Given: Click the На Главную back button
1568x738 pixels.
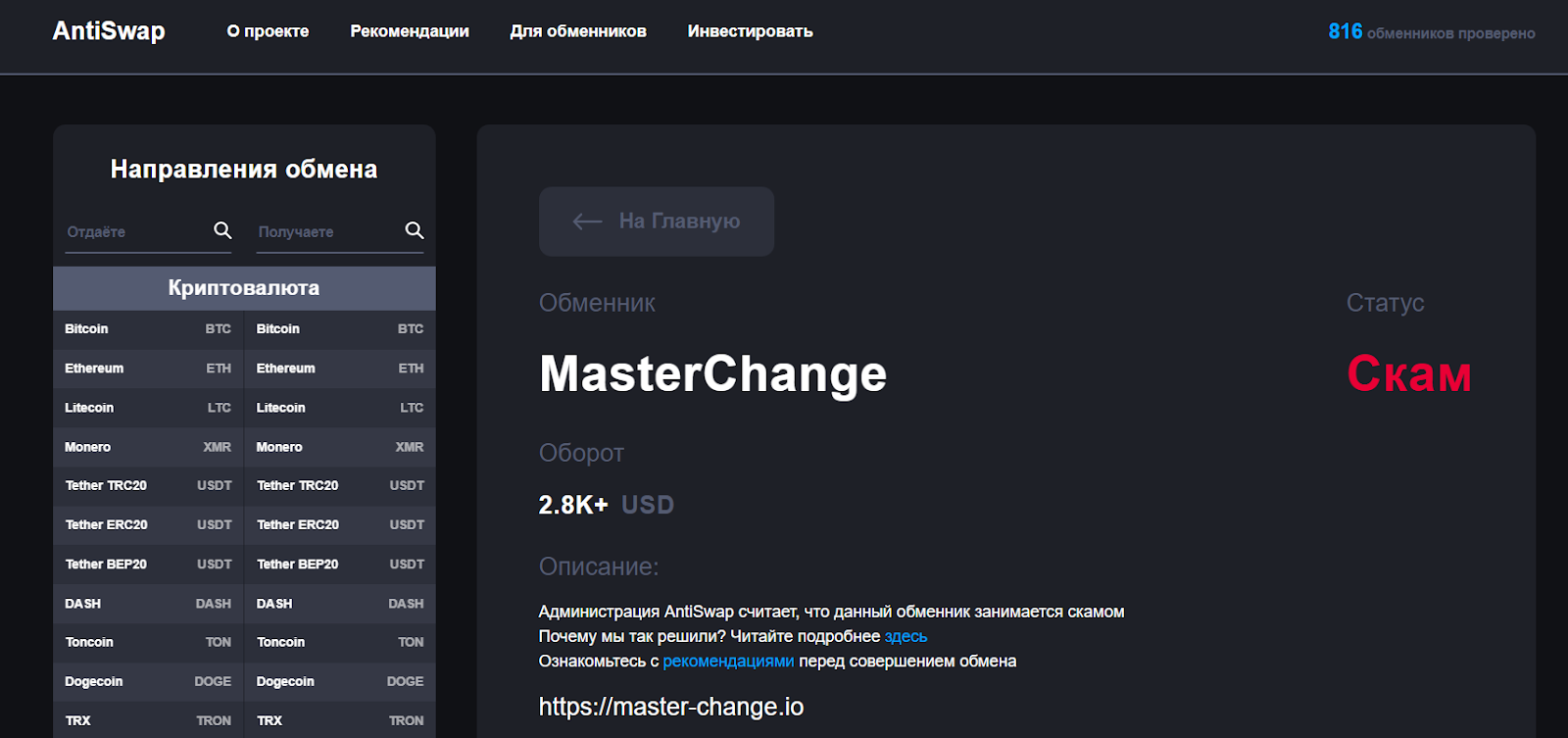Looking at the screenshot, I should click(x=657, y=221).
